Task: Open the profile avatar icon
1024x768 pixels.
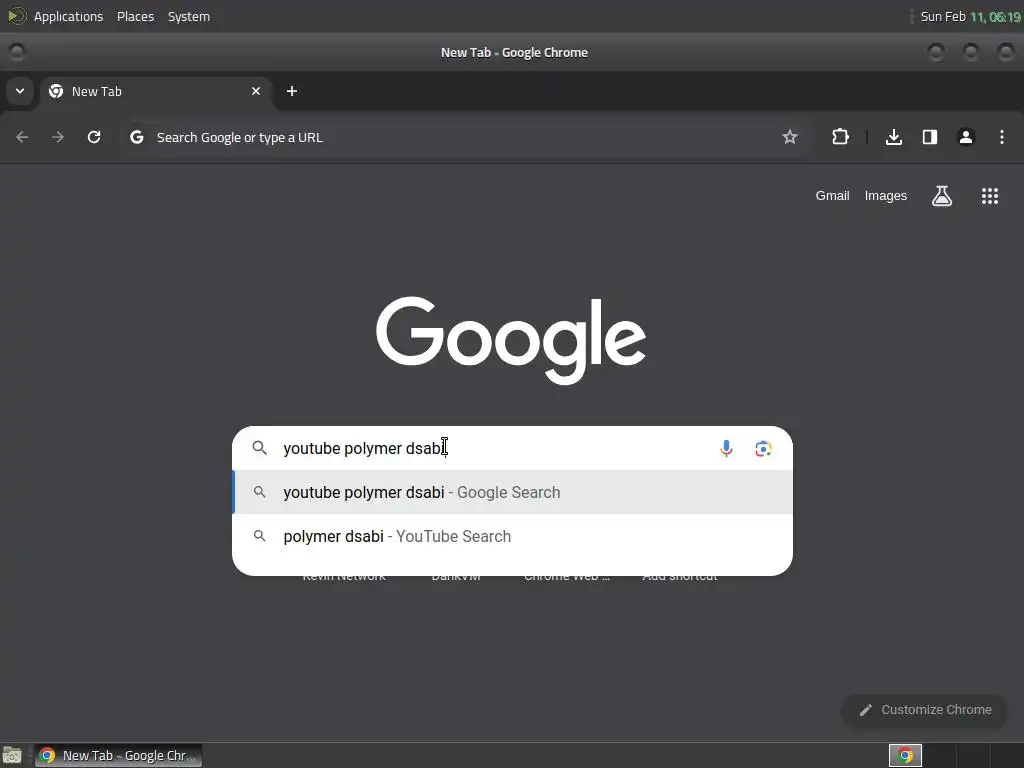Action: tap(966, 137)
